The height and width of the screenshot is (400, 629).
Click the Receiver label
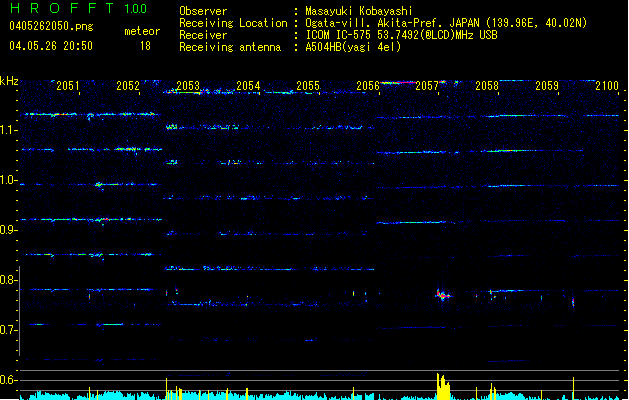203,35
